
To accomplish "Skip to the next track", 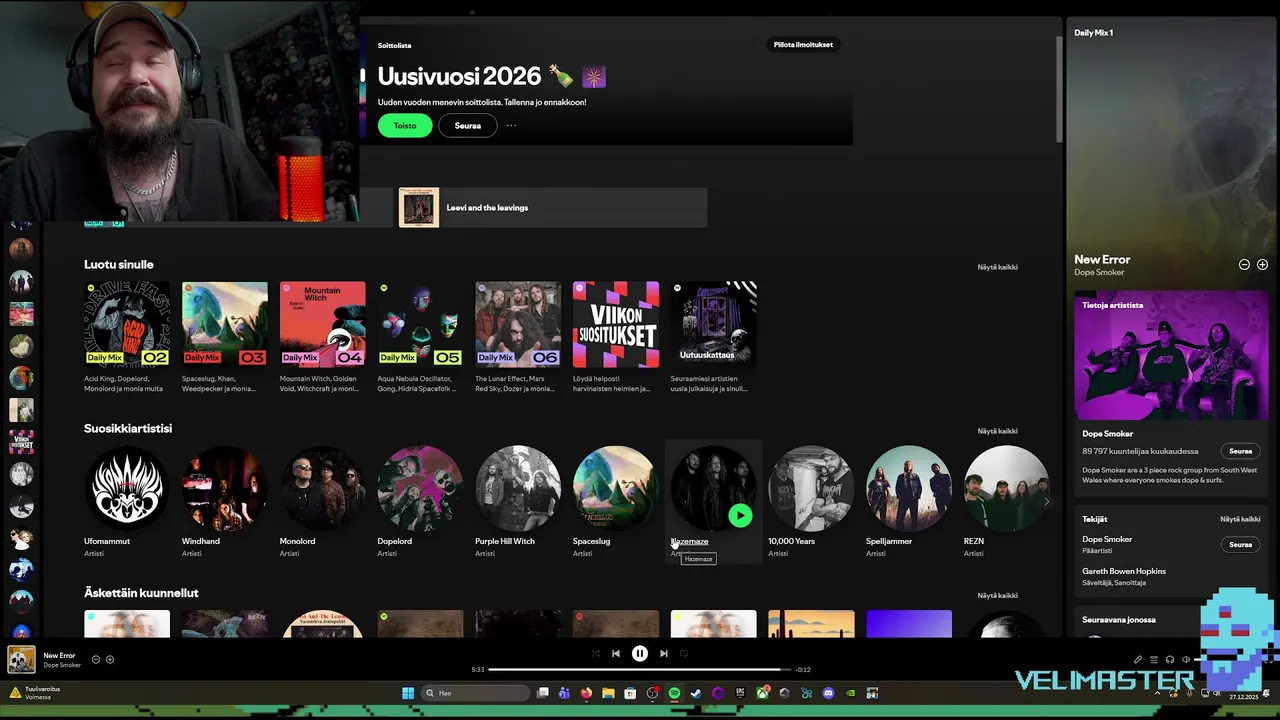I will (663, 653).
